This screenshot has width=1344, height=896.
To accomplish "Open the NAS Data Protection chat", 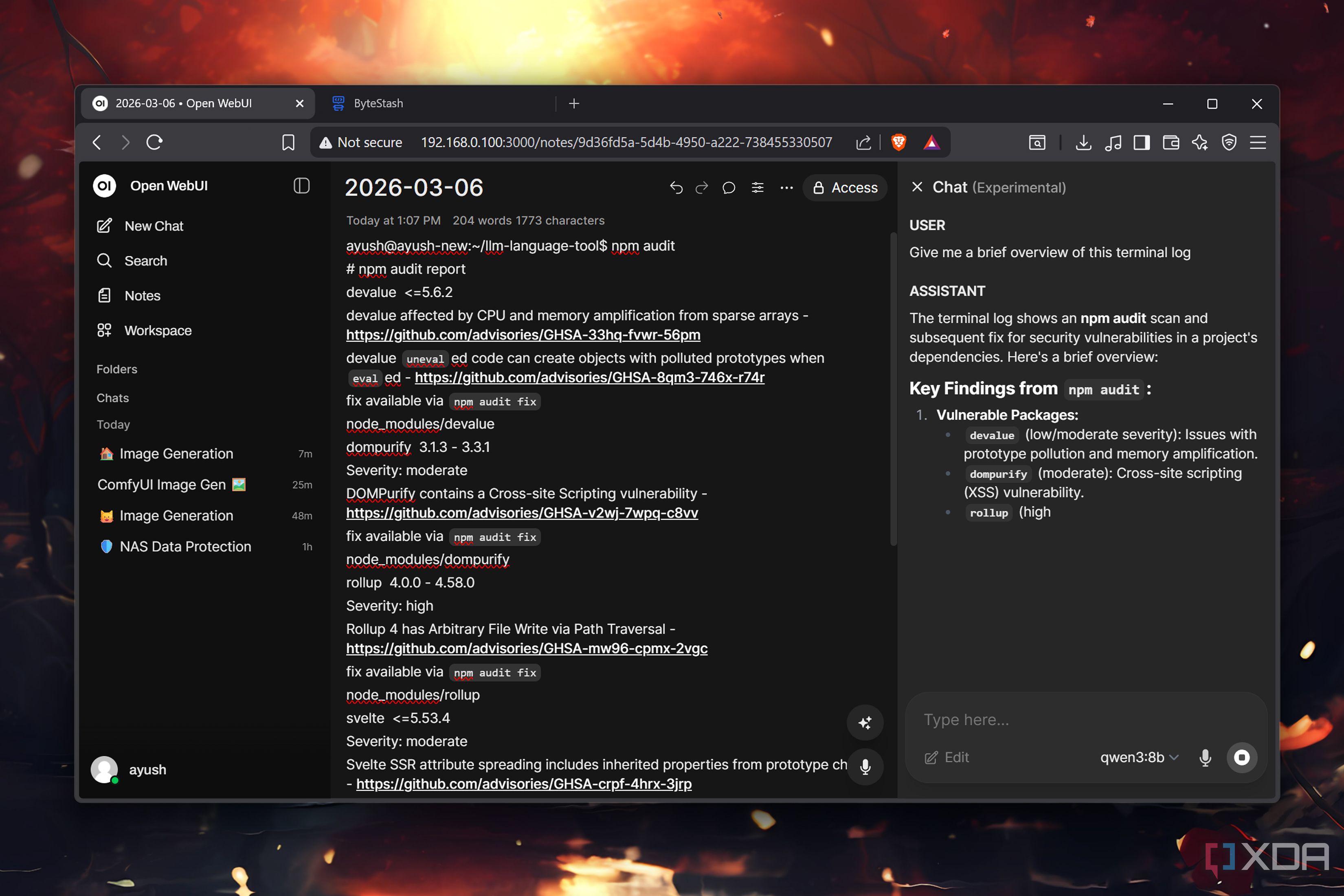I will click(204, 546).
